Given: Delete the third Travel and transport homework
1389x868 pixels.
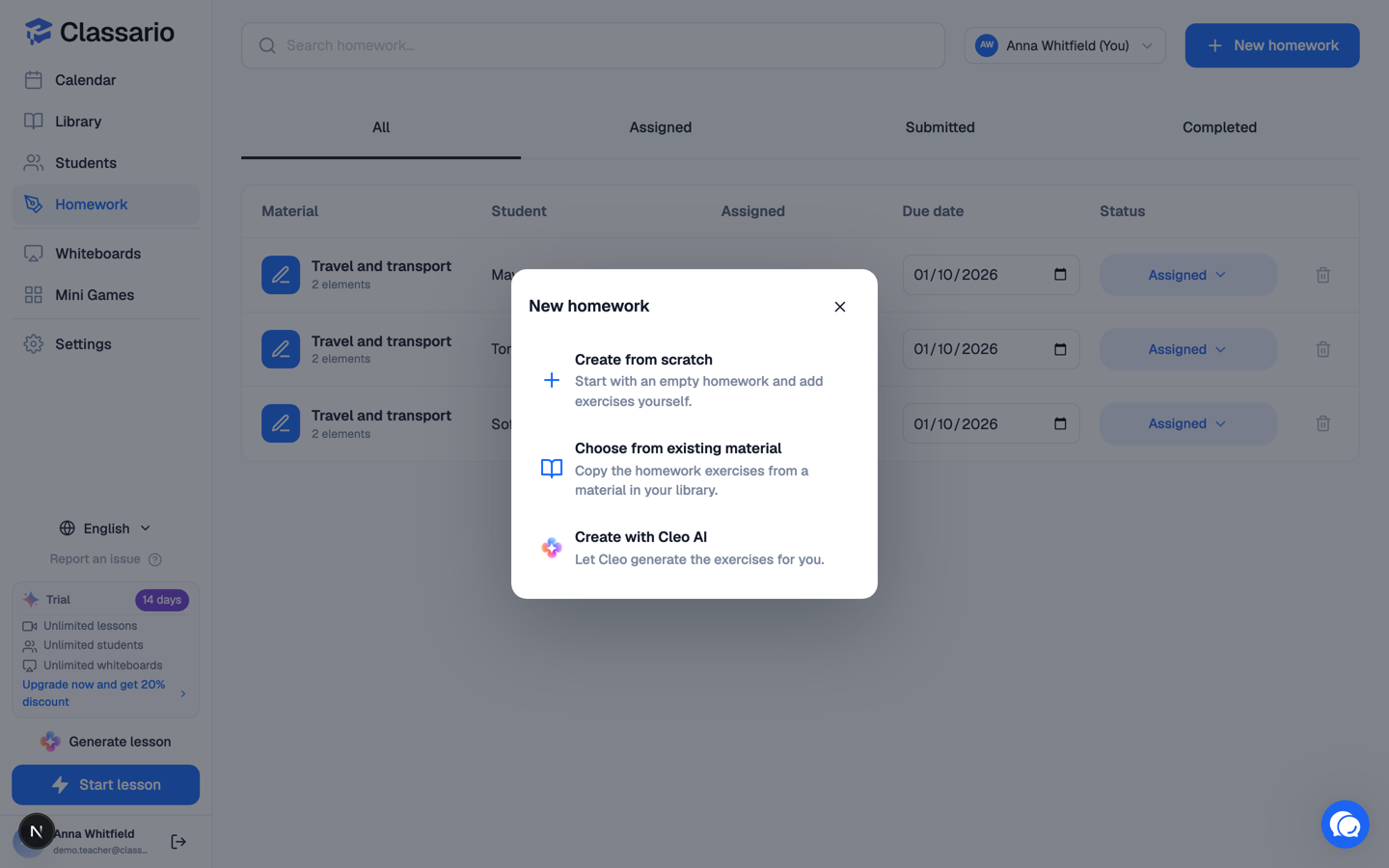Looking at the screenshot, I should pyautogui.click(x=1322, y=423).
